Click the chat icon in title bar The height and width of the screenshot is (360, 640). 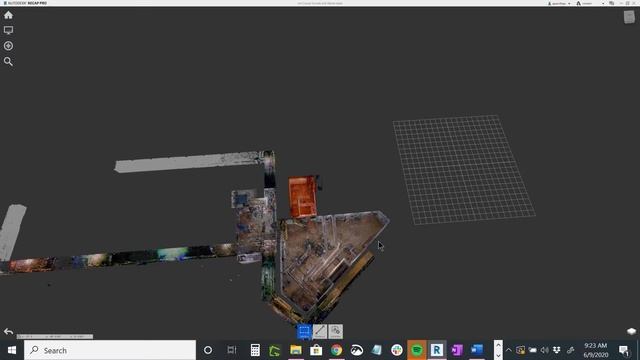[611, 3]
